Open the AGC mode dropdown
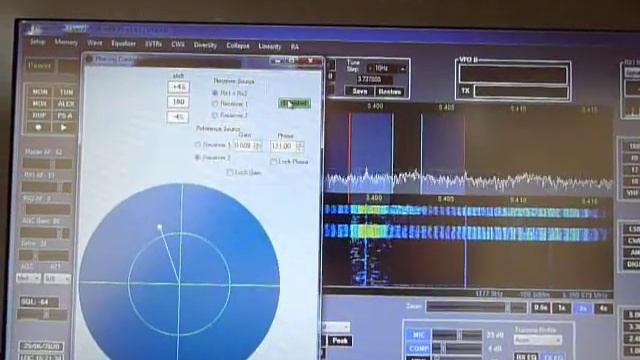Viewport: 640px width, 360px height. pyautogui.click(x=29, y=278)
